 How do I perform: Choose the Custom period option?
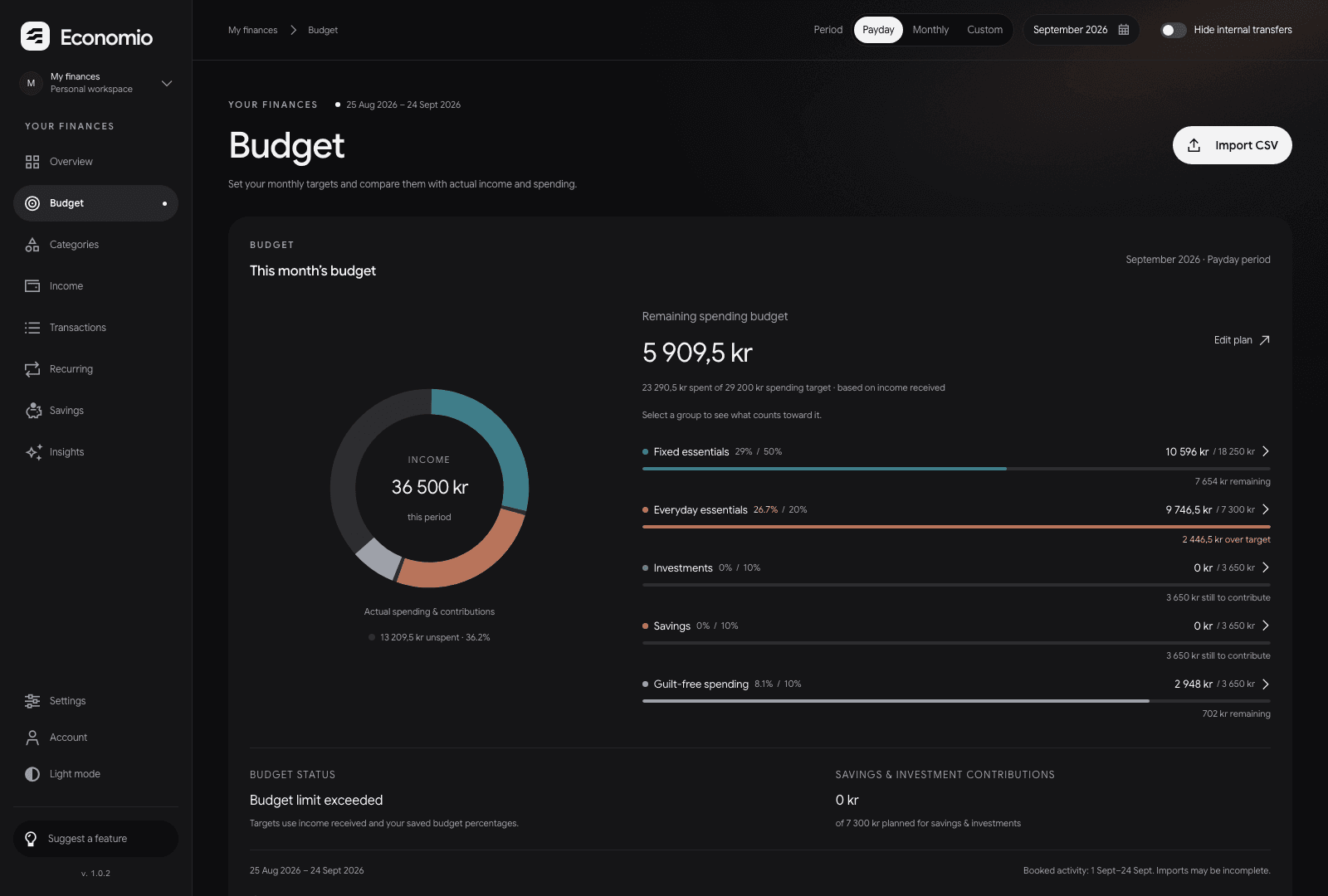984,30
